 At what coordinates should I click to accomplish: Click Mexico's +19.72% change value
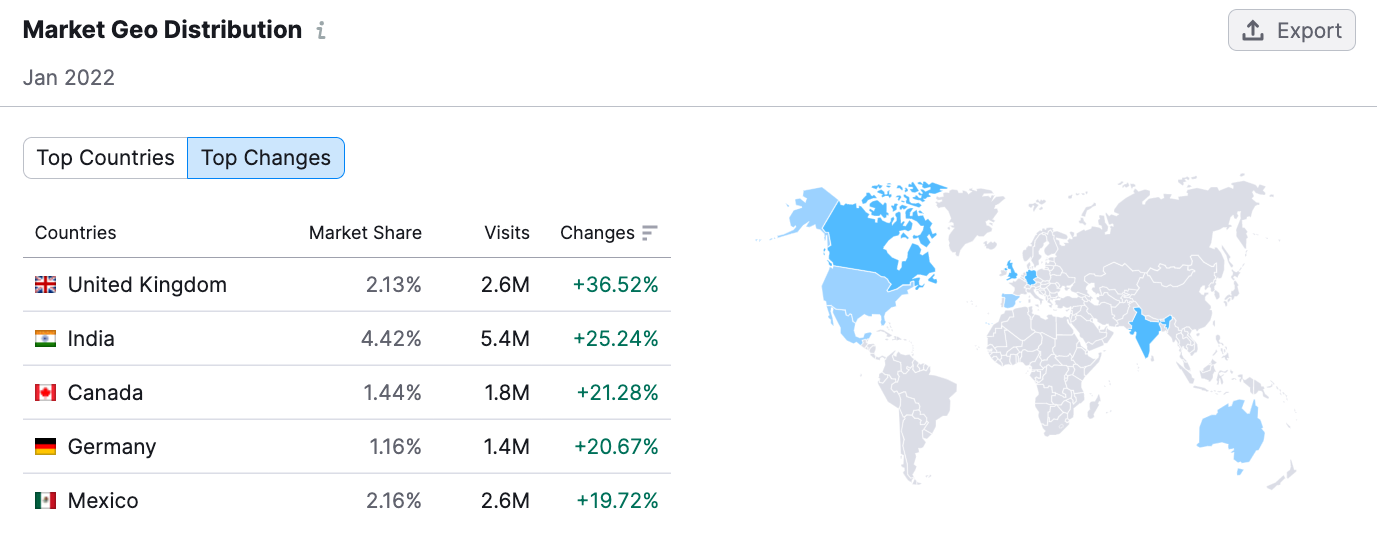click(617, 501)
